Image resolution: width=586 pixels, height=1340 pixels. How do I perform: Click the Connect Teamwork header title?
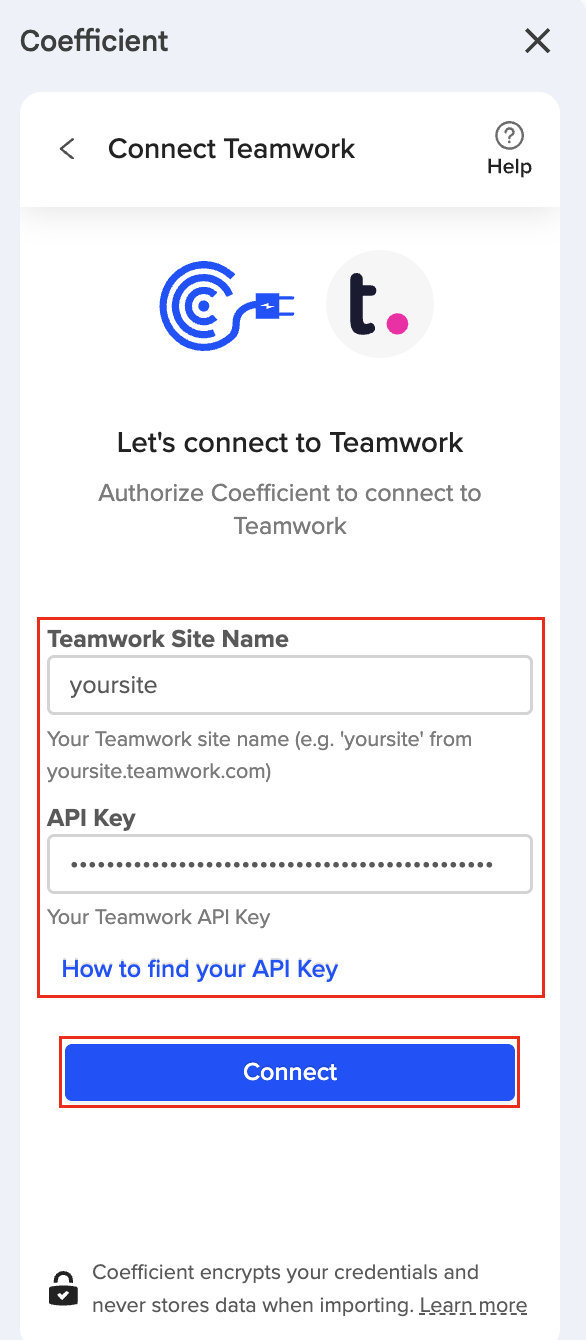pyautogui.click(x=231, y=149)
